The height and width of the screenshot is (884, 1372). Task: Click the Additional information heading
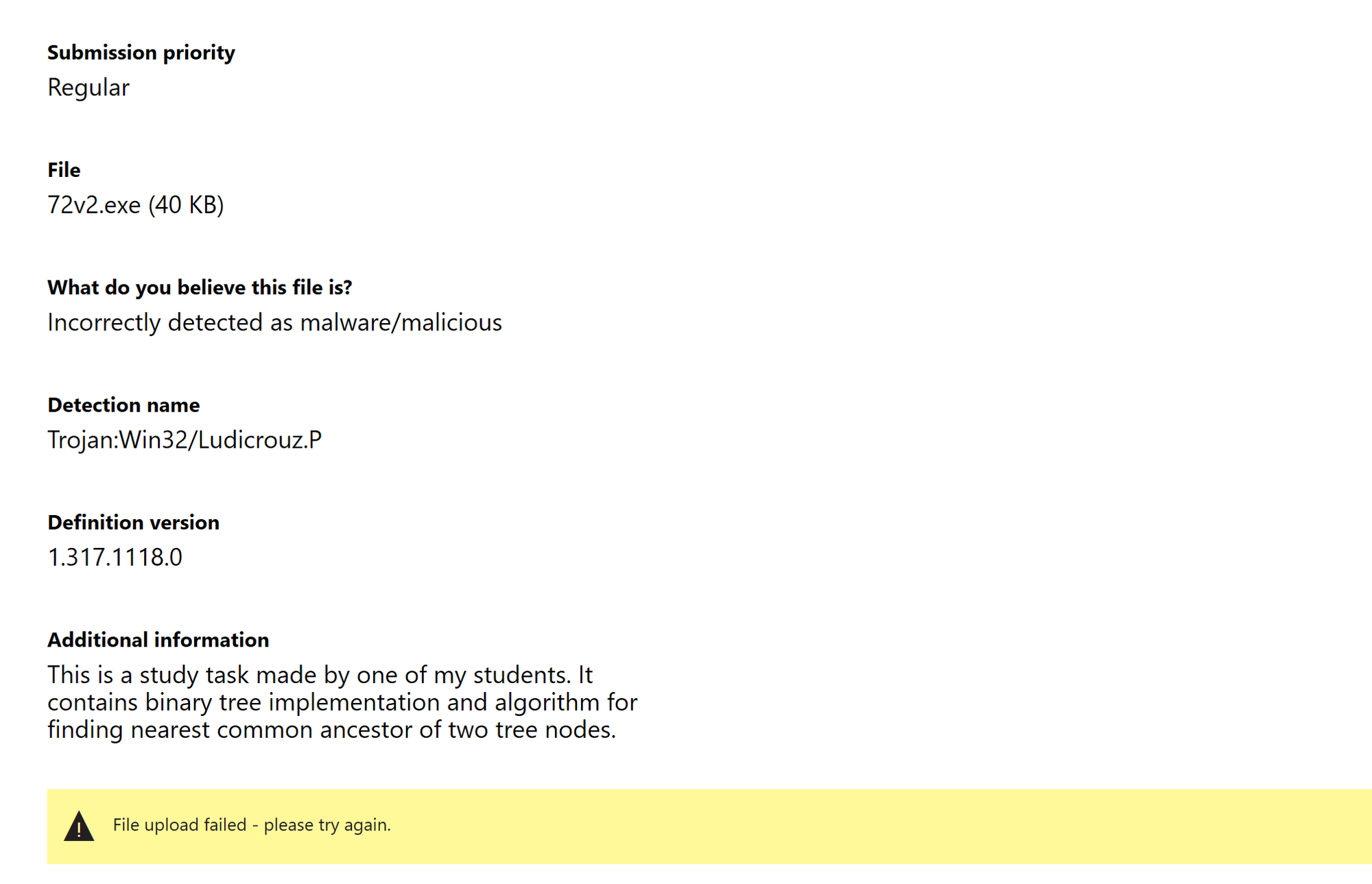pyautogui.click(x=158, y=640)
